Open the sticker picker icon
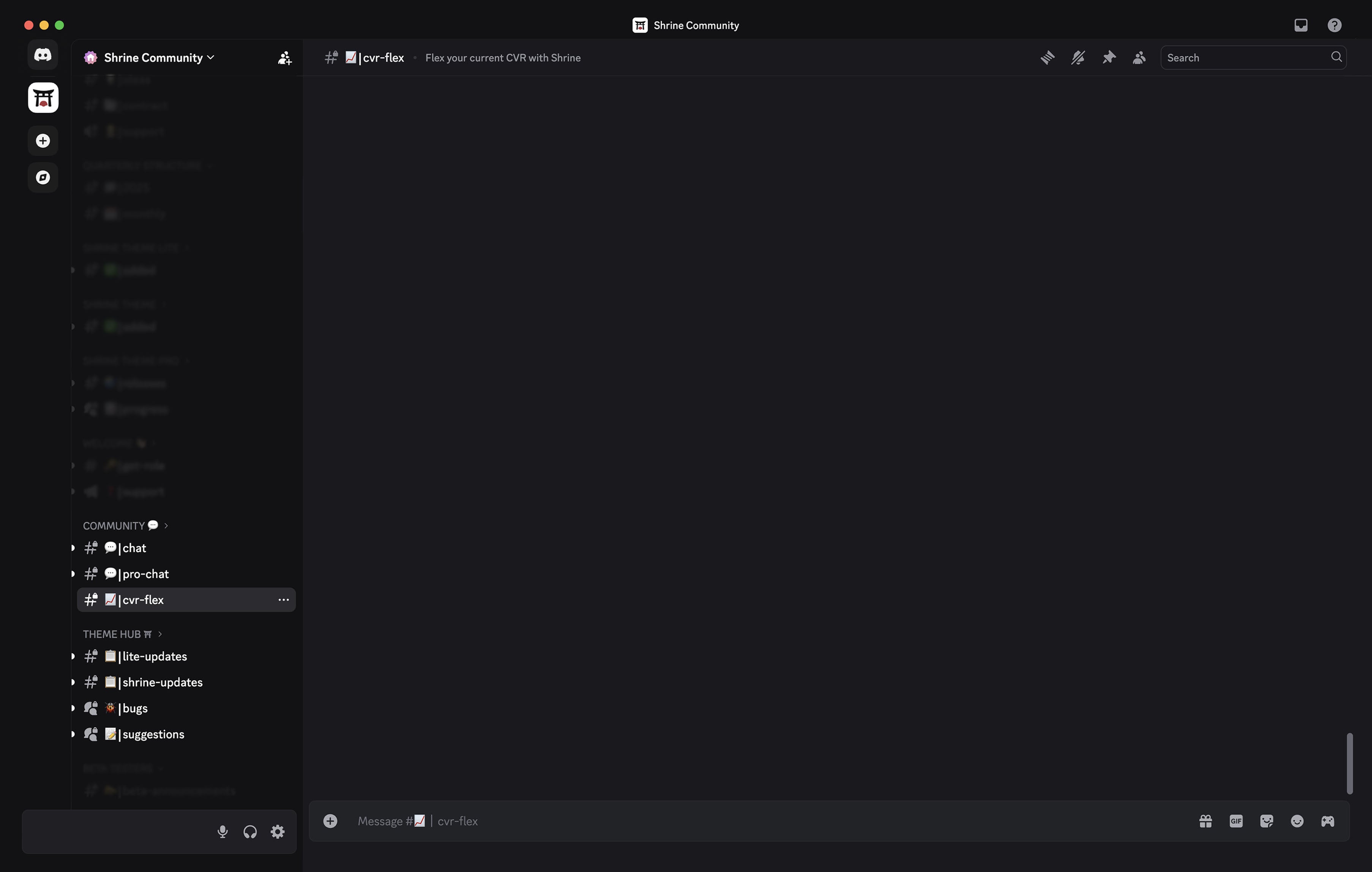 [1266, 821]
